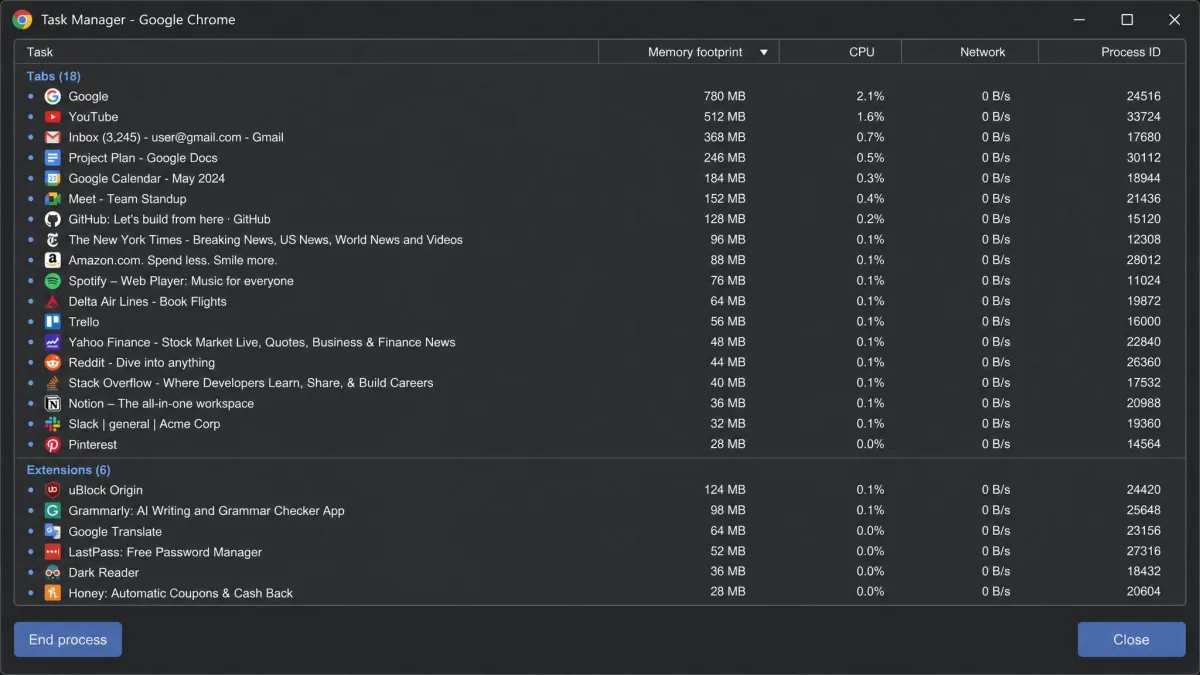Sort by Process ID column header
The image size is (1200, 675).
[1112, 52]
